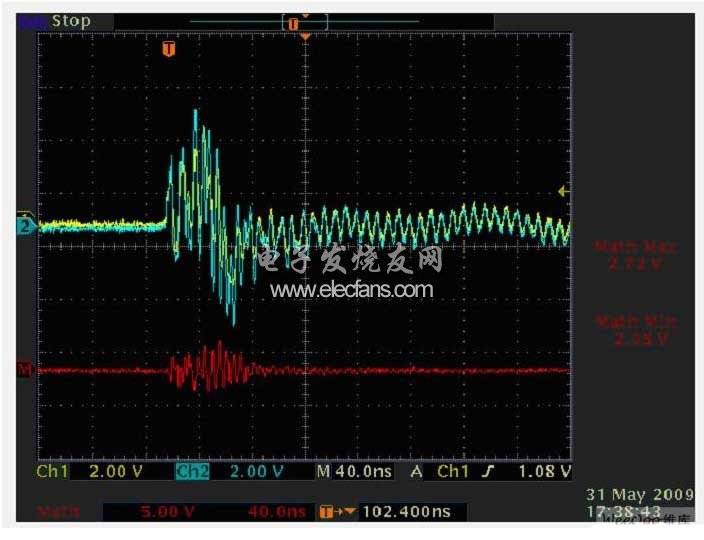Click the Math Min measurement readout
Image resolution: width=704 pixels, height=540 pixels.
coord(637,330)
